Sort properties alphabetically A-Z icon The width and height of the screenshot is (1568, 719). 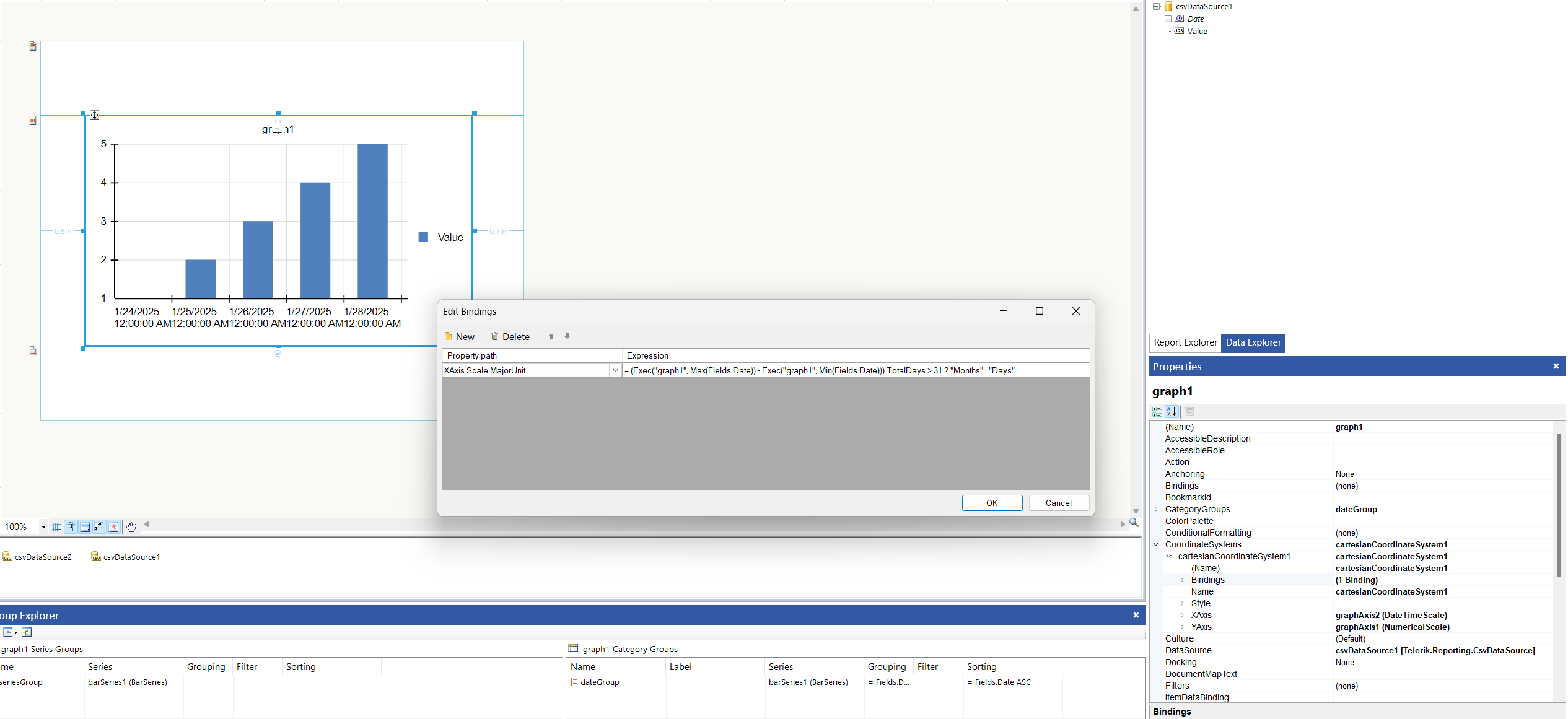point(1171,412)
